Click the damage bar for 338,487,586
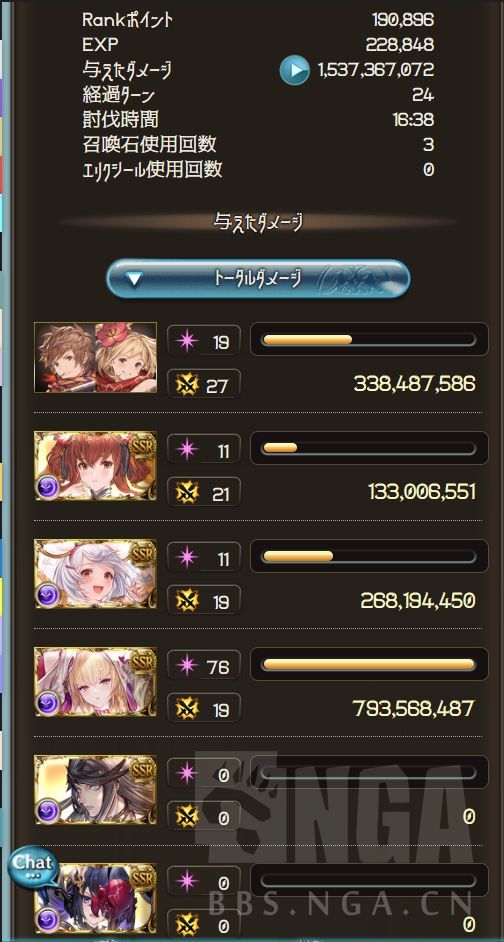 click(369, 340)
